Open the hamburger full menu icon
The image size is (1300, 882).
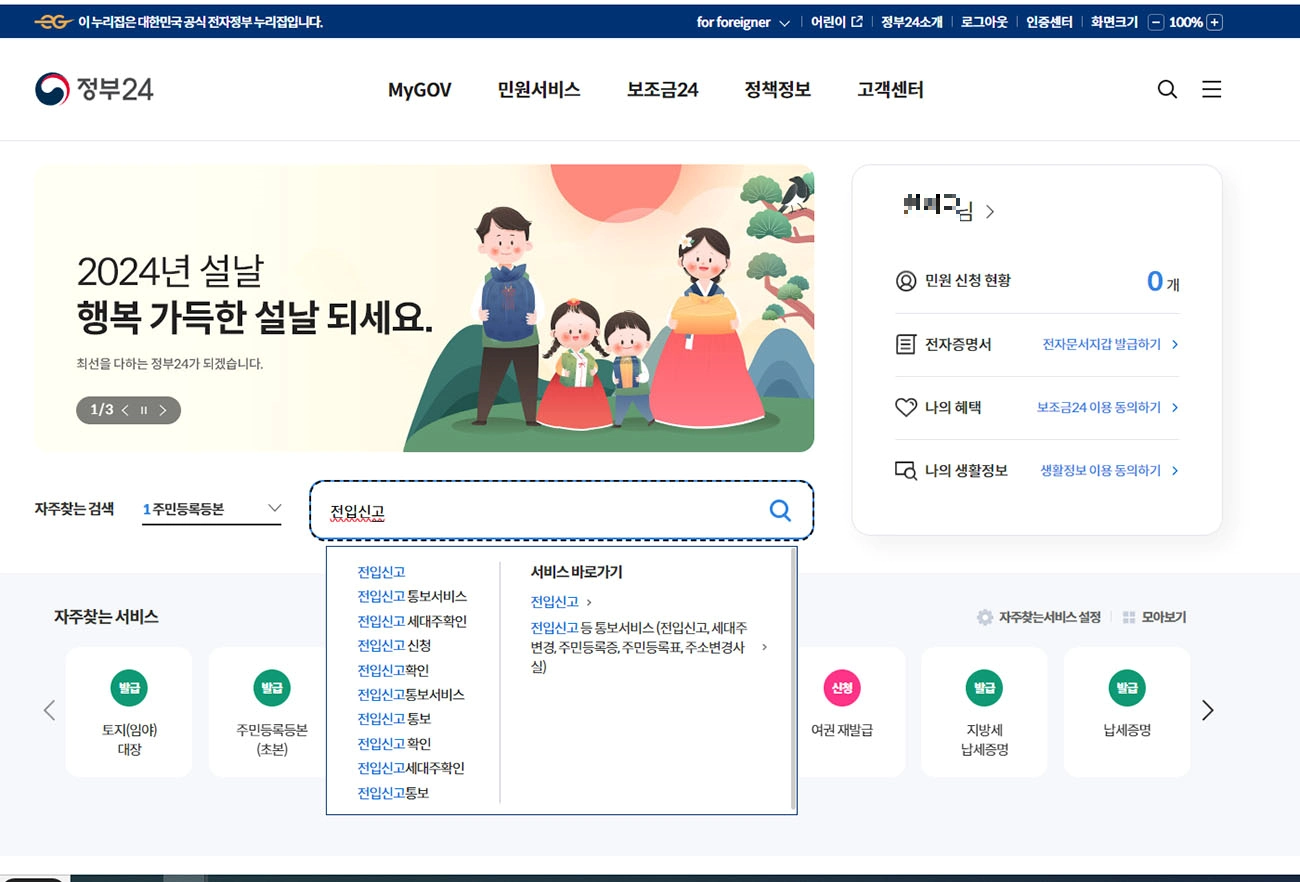[1211, 89]
